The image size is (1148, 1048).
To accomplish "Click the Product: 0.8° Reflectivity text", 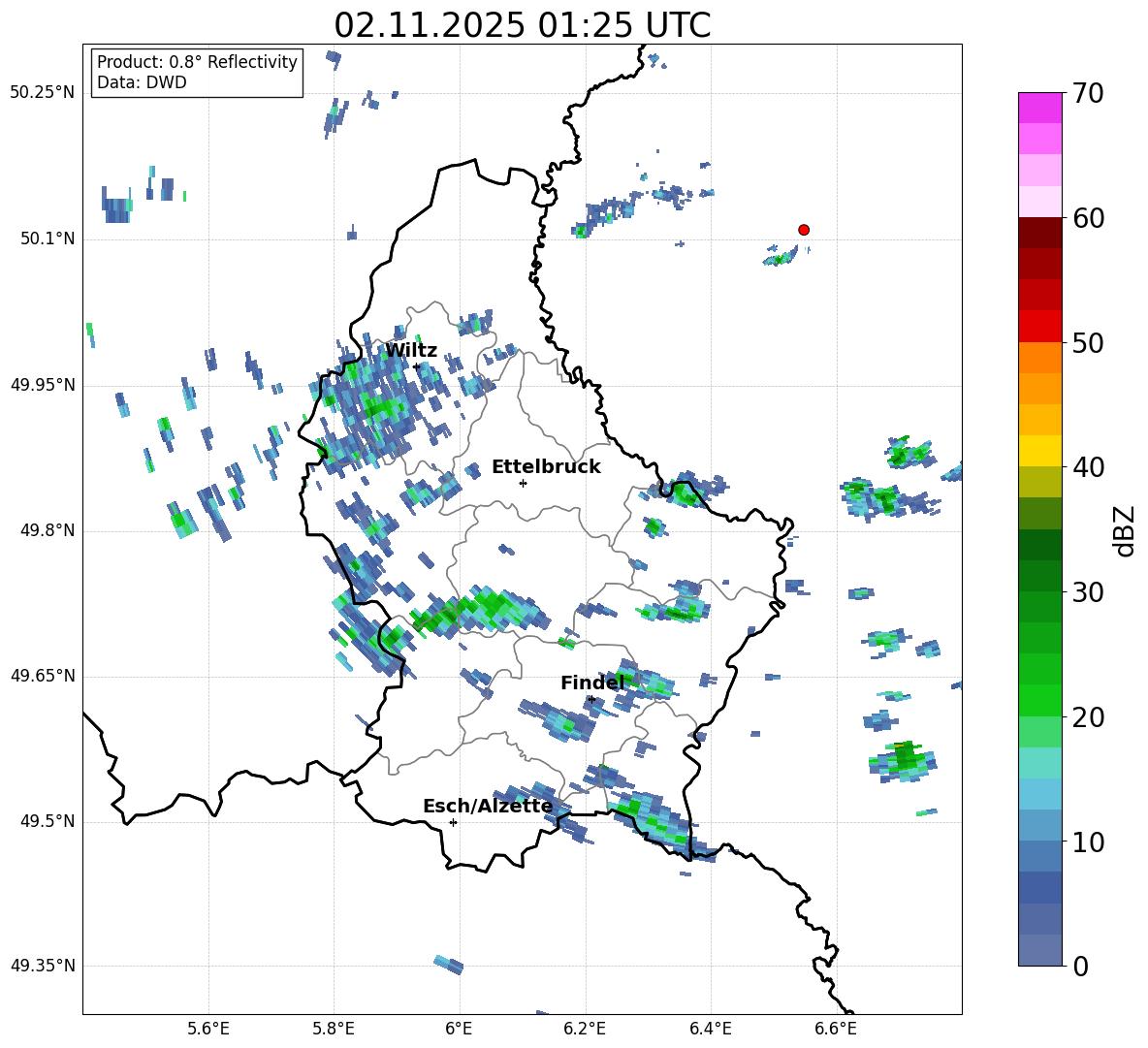I will point(197,63).
